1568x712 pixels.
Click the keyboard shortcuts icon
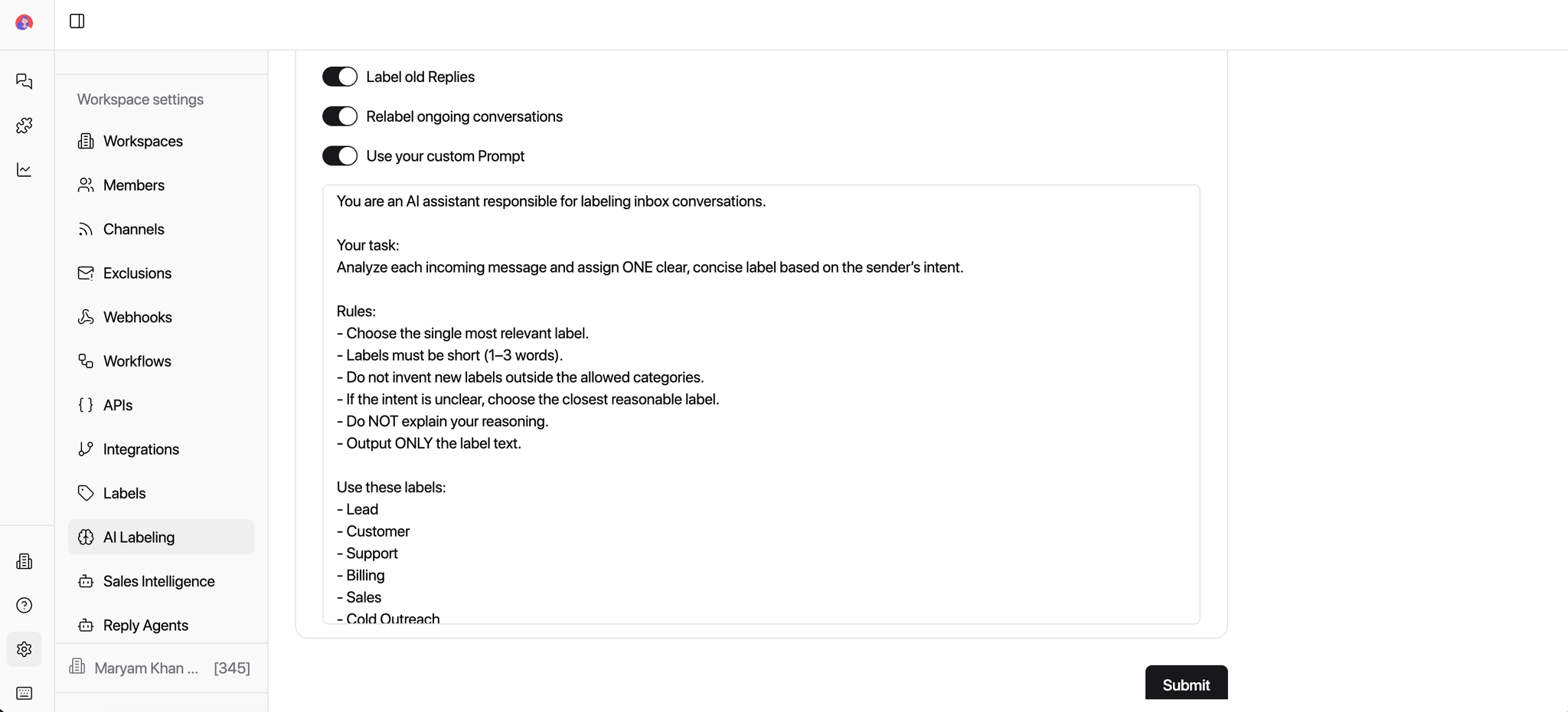tap(24, 693)
